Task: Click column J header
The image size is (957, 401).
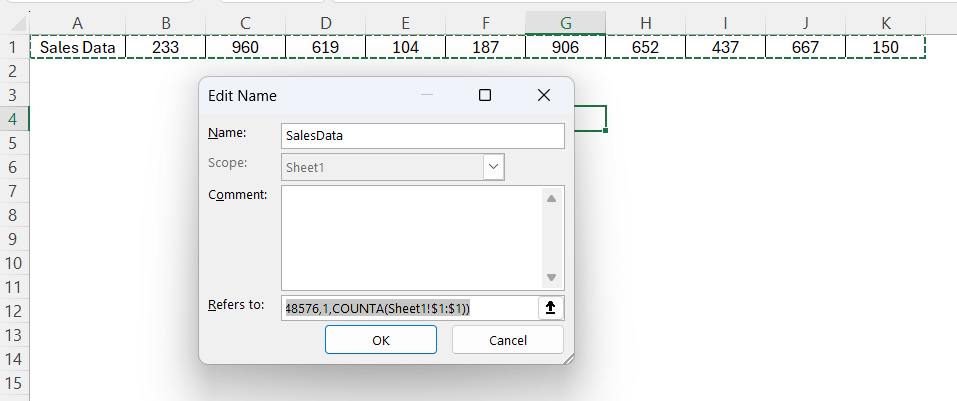Action: point(805,23)
